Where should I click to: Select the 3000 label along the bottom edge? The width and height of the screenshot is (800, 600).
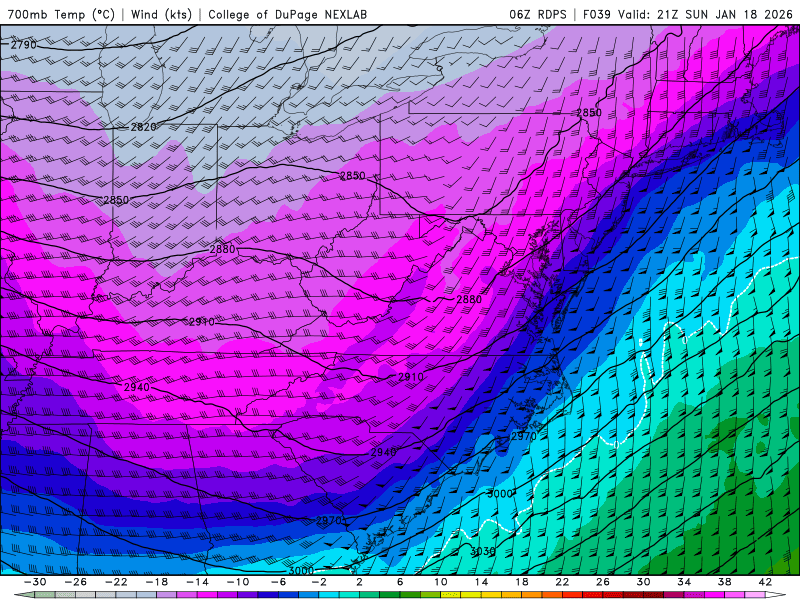coord(301,570)
